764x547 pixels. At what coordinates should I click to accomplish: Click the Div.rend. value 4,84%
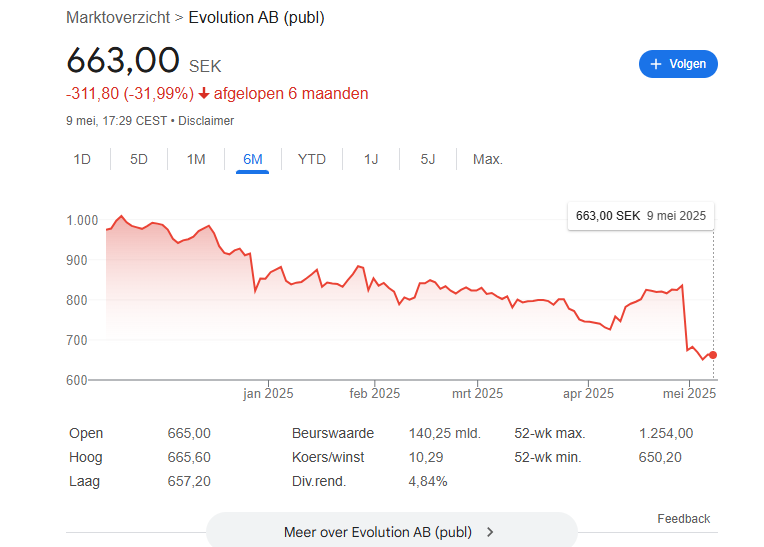[x=428, y=481]
